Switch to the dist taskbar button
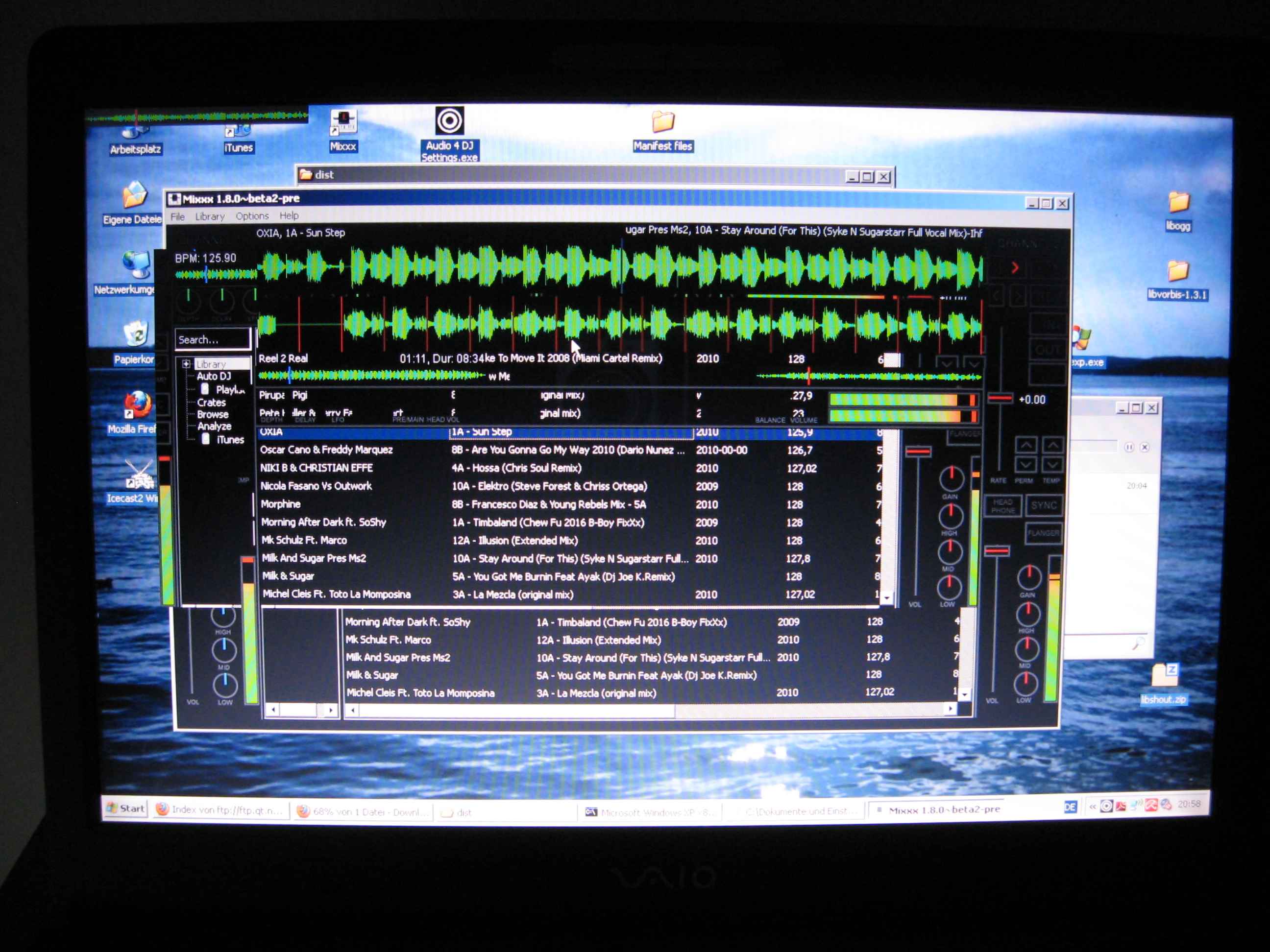 (x=505, y=812)
